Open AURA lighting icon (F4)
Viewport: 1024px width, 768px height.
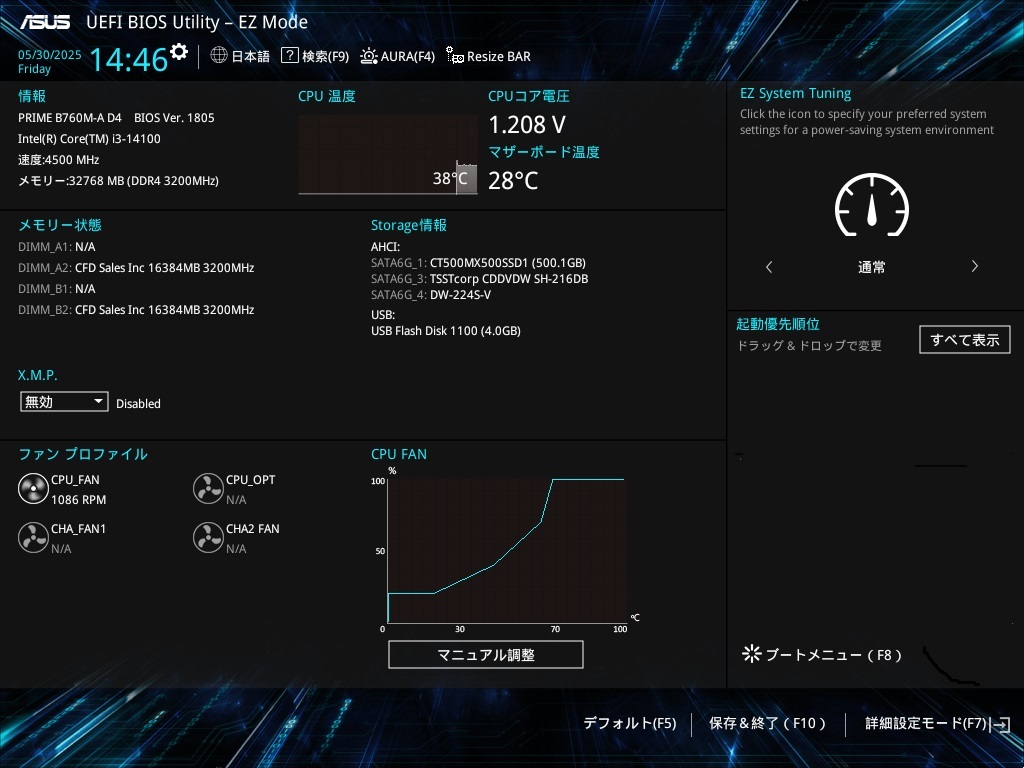pyautogui.click(x=368, y=56)
